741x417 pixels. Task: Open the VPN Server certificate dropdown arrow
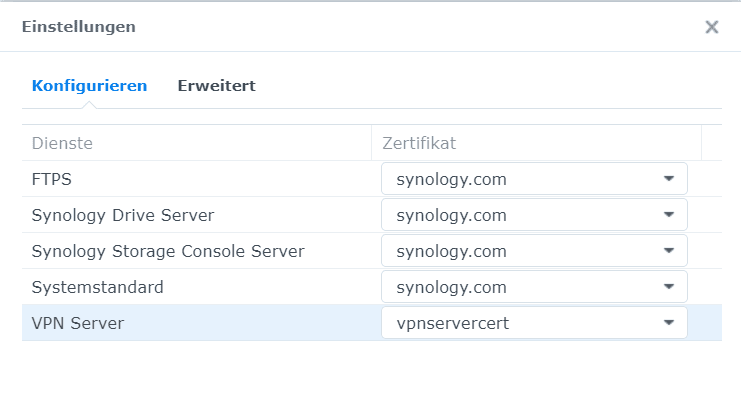click(669, 322)
